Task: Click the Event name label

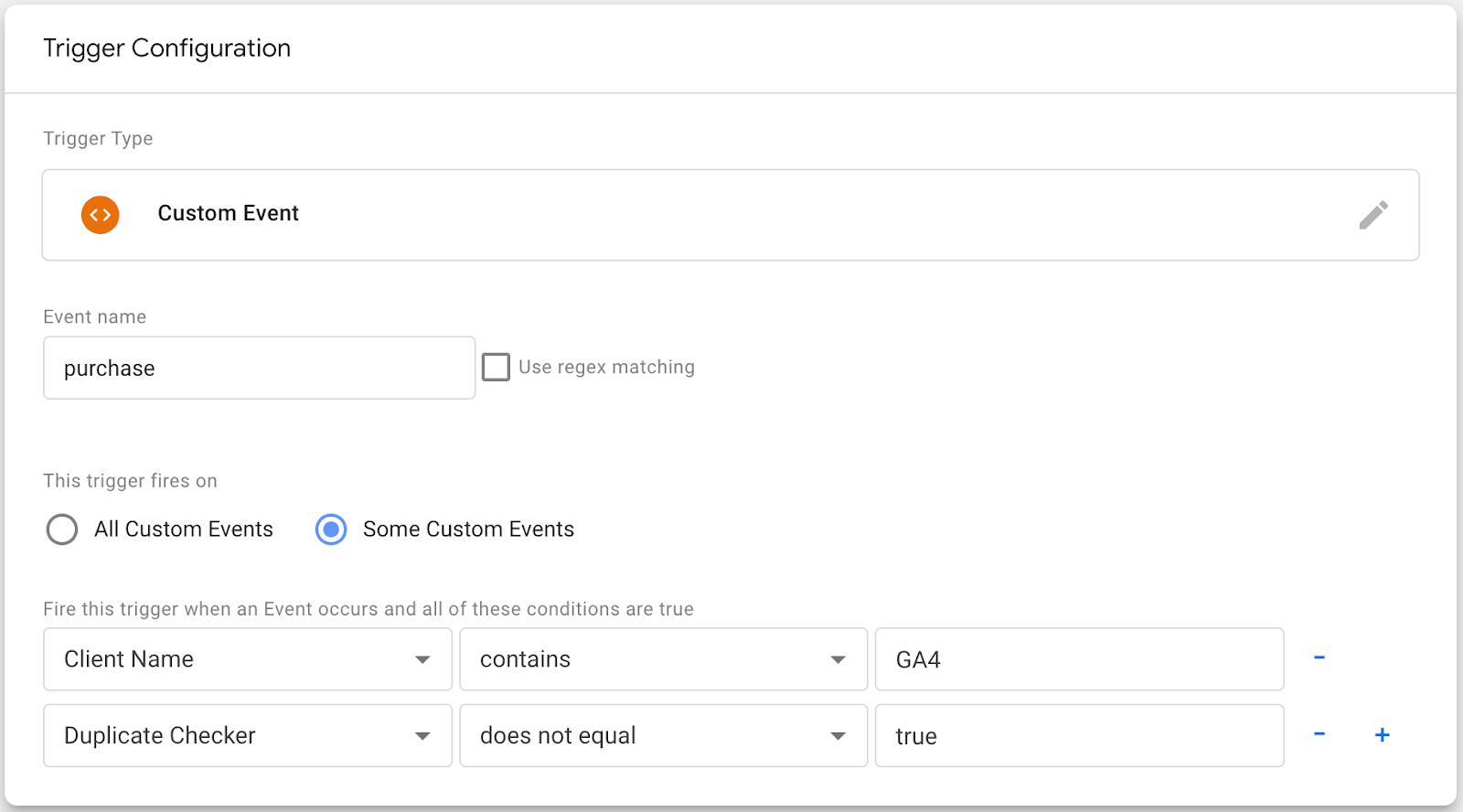Action: coord(94,316)
